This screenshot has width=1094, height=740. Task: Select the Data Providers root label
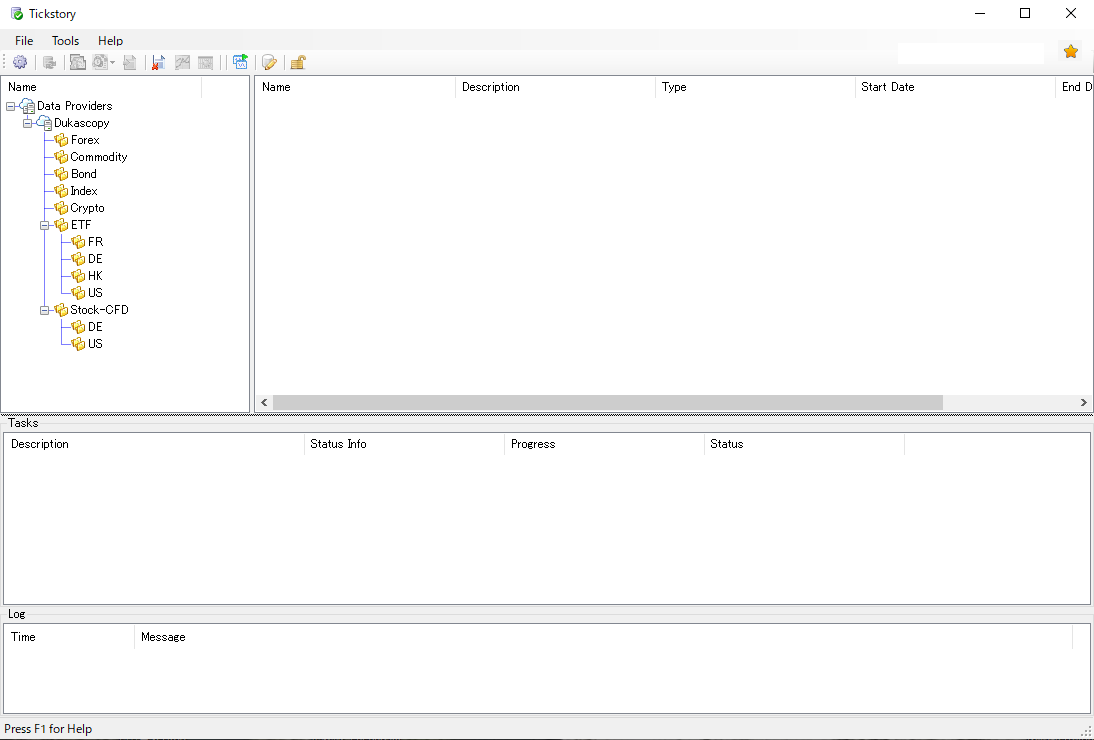(75, 106)
